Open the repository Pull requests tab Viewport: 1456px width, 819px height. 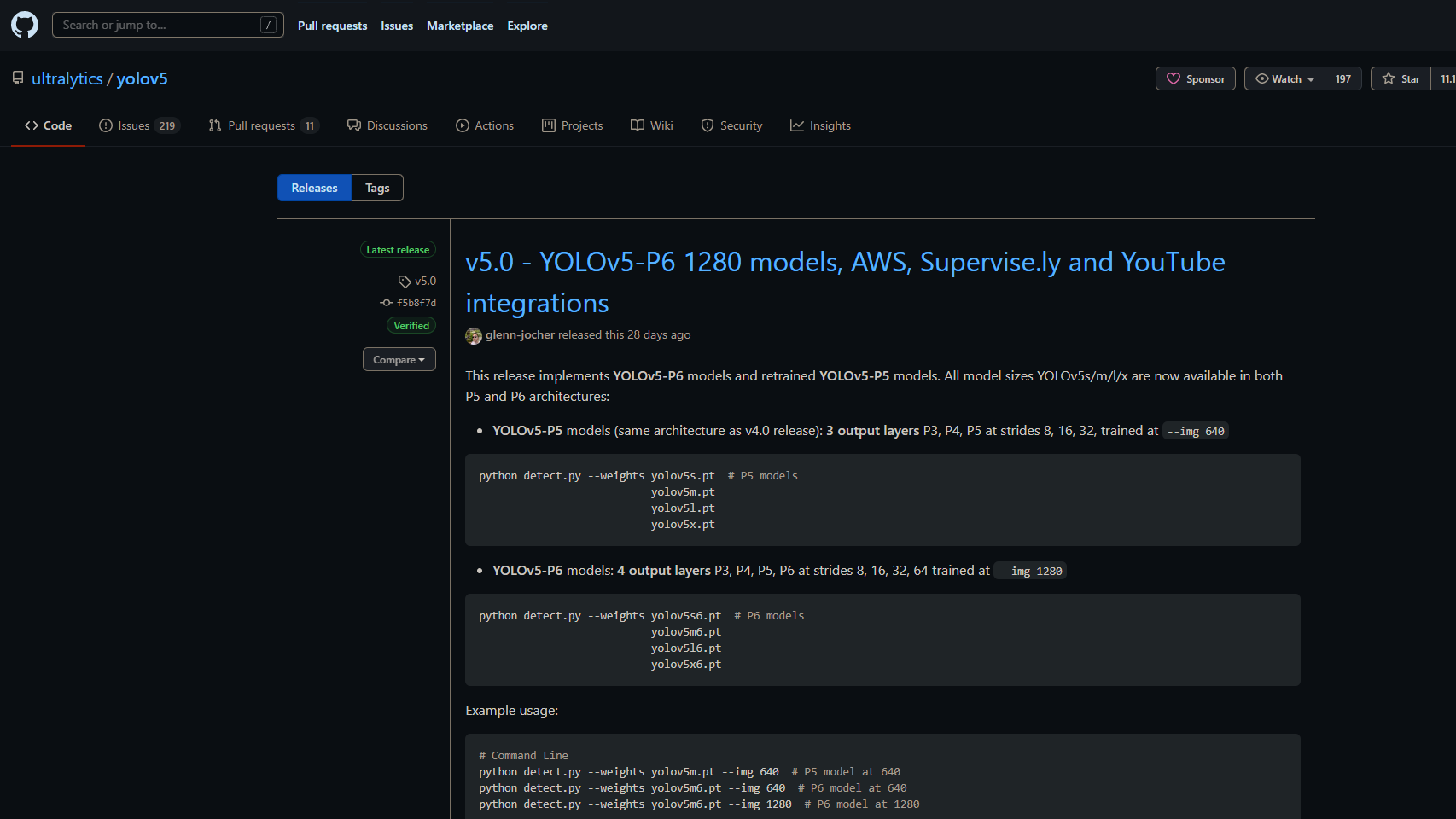(264, 125)
